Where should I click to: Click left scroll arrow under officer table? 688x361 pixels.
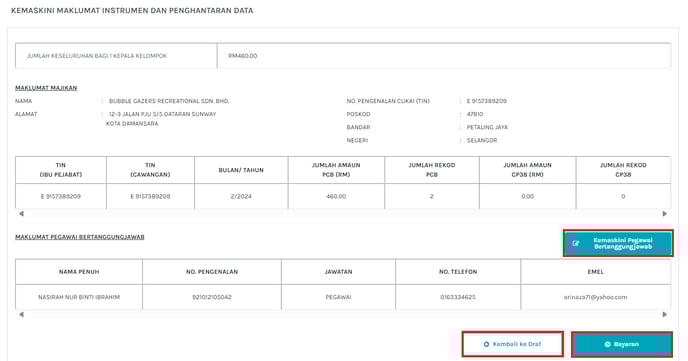click(x=21, y=315)
